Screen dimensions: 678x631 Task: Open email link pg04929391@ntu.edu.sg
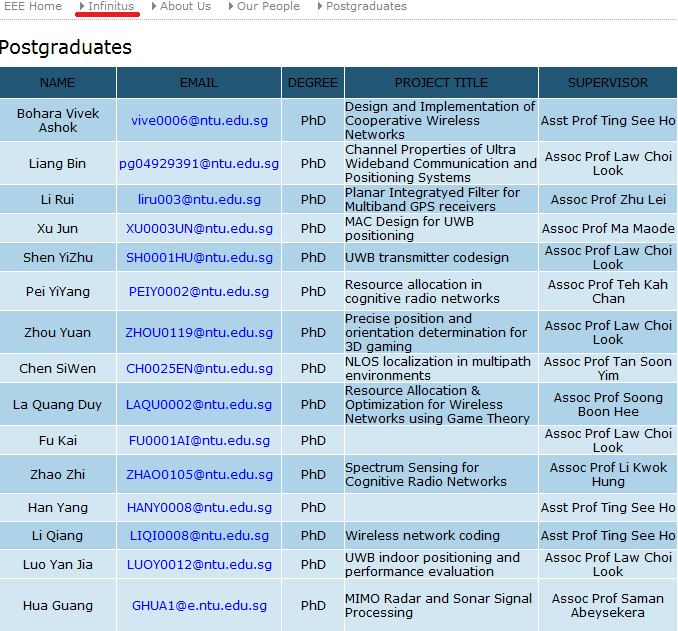(x=199, y=164)
